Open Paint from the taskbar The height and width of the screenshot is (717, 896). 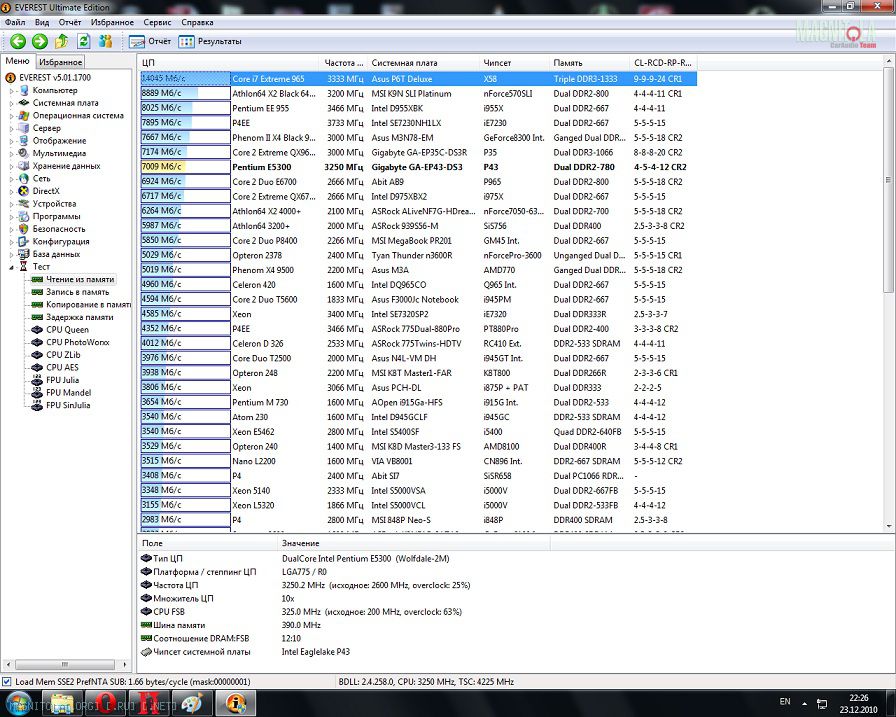[x=194, y=703]
